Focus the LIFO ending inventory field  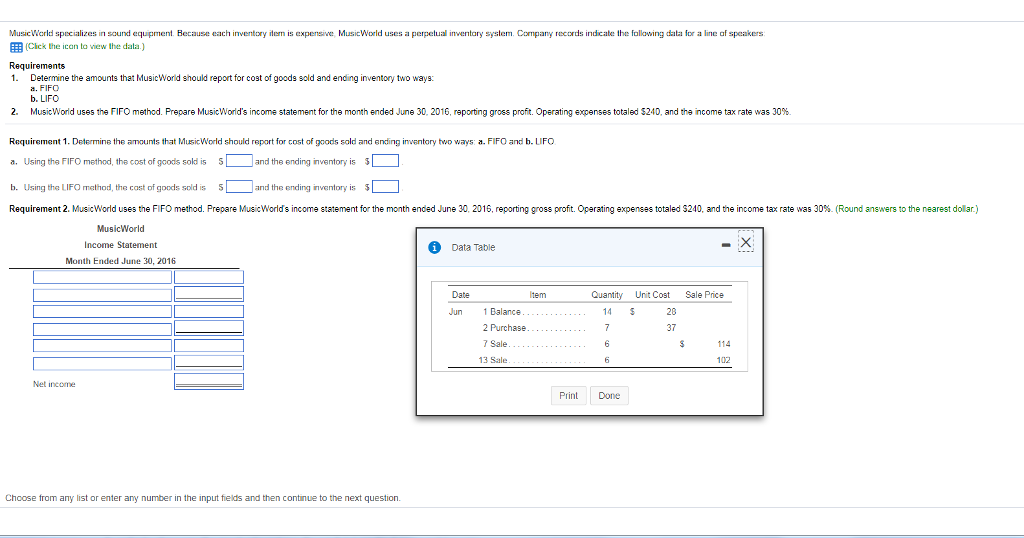point(386,187)
